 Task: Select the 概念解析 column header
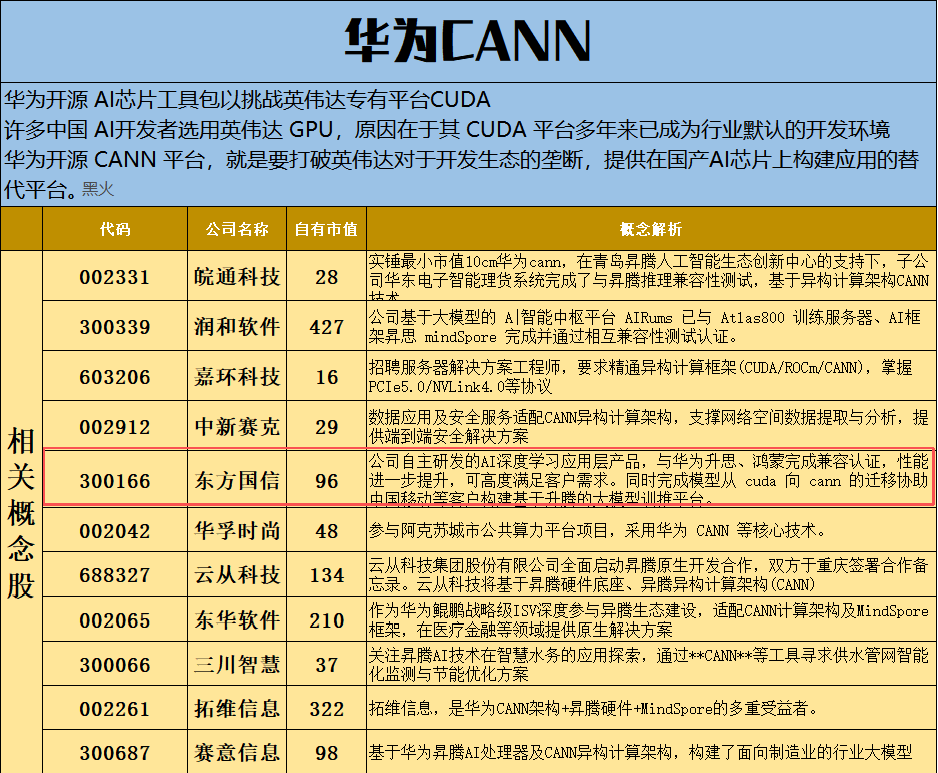tap(651, 229)
